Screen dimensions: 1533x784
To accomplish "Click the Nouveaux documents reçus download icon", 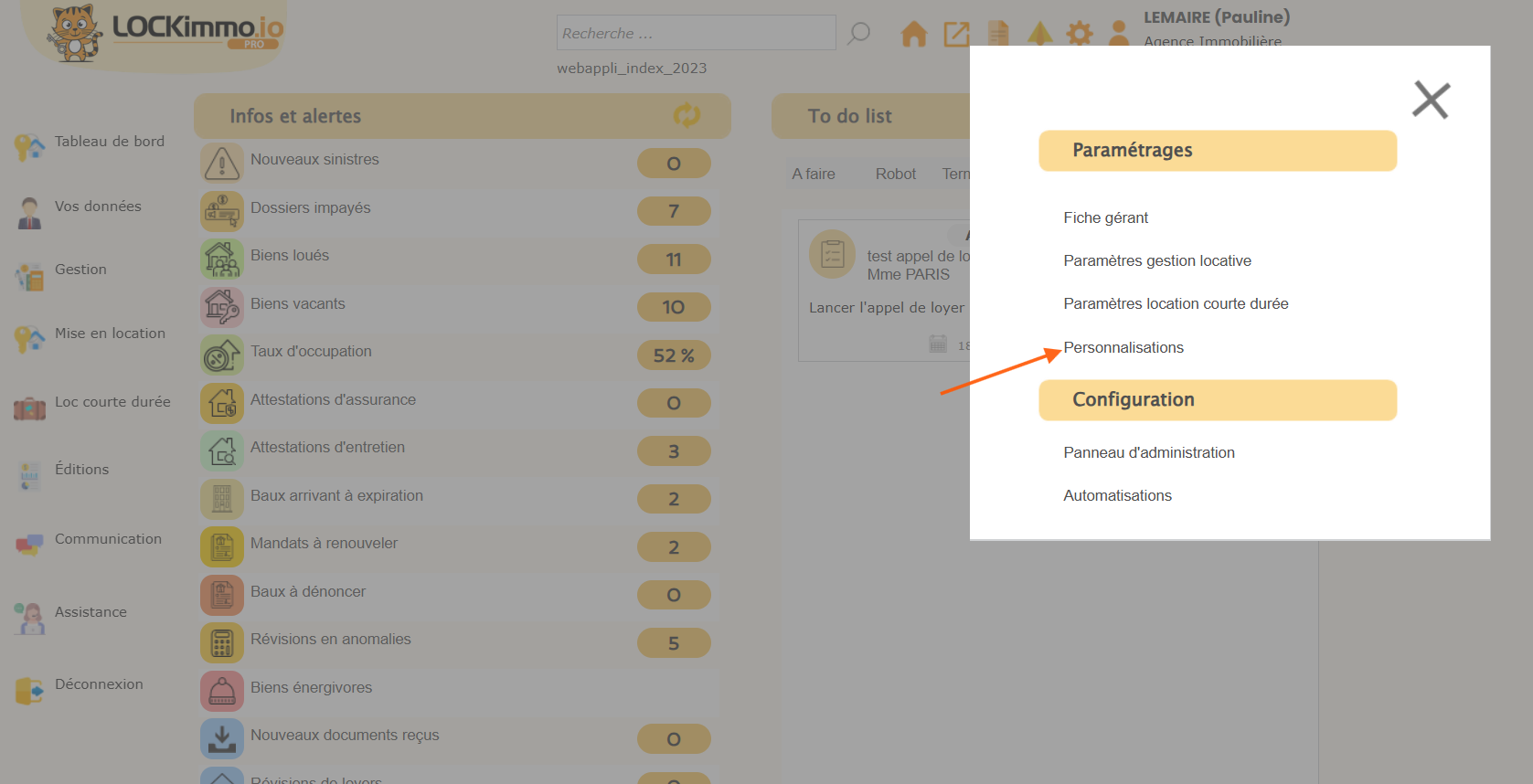I will 222,738.
